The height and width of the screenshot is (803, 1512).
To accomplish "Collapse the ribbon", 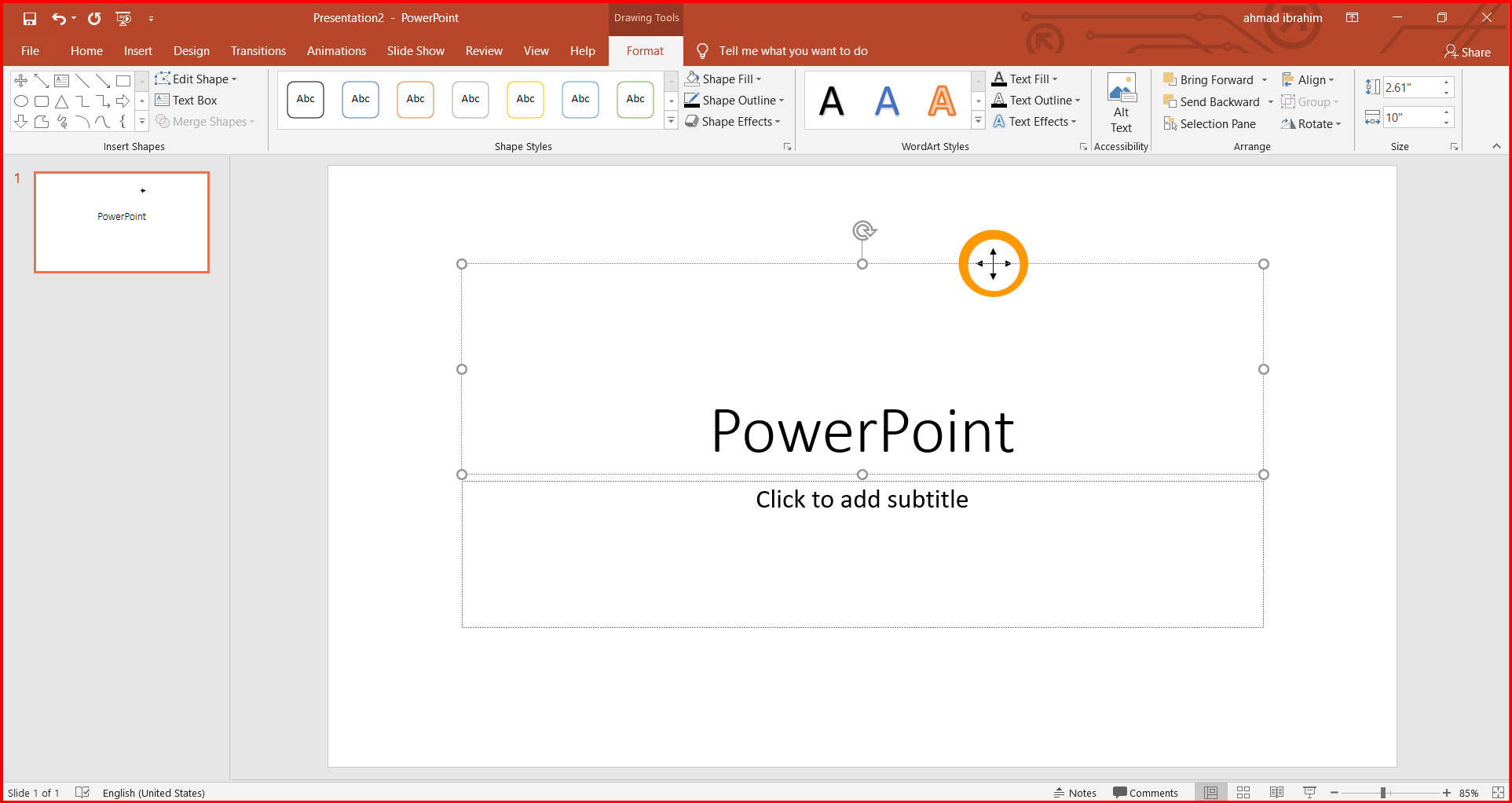I will tap(1496, 146).
